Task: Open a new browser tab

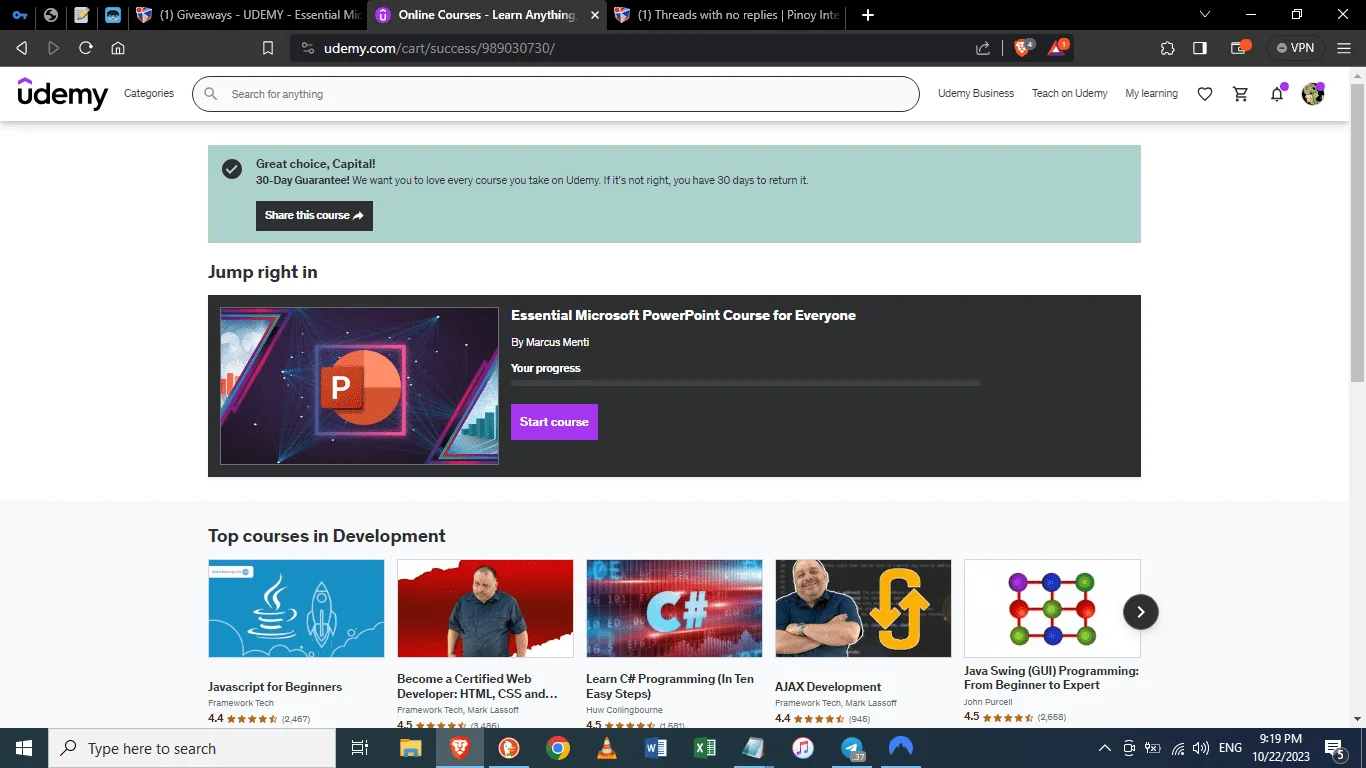Action: [867, 15]
